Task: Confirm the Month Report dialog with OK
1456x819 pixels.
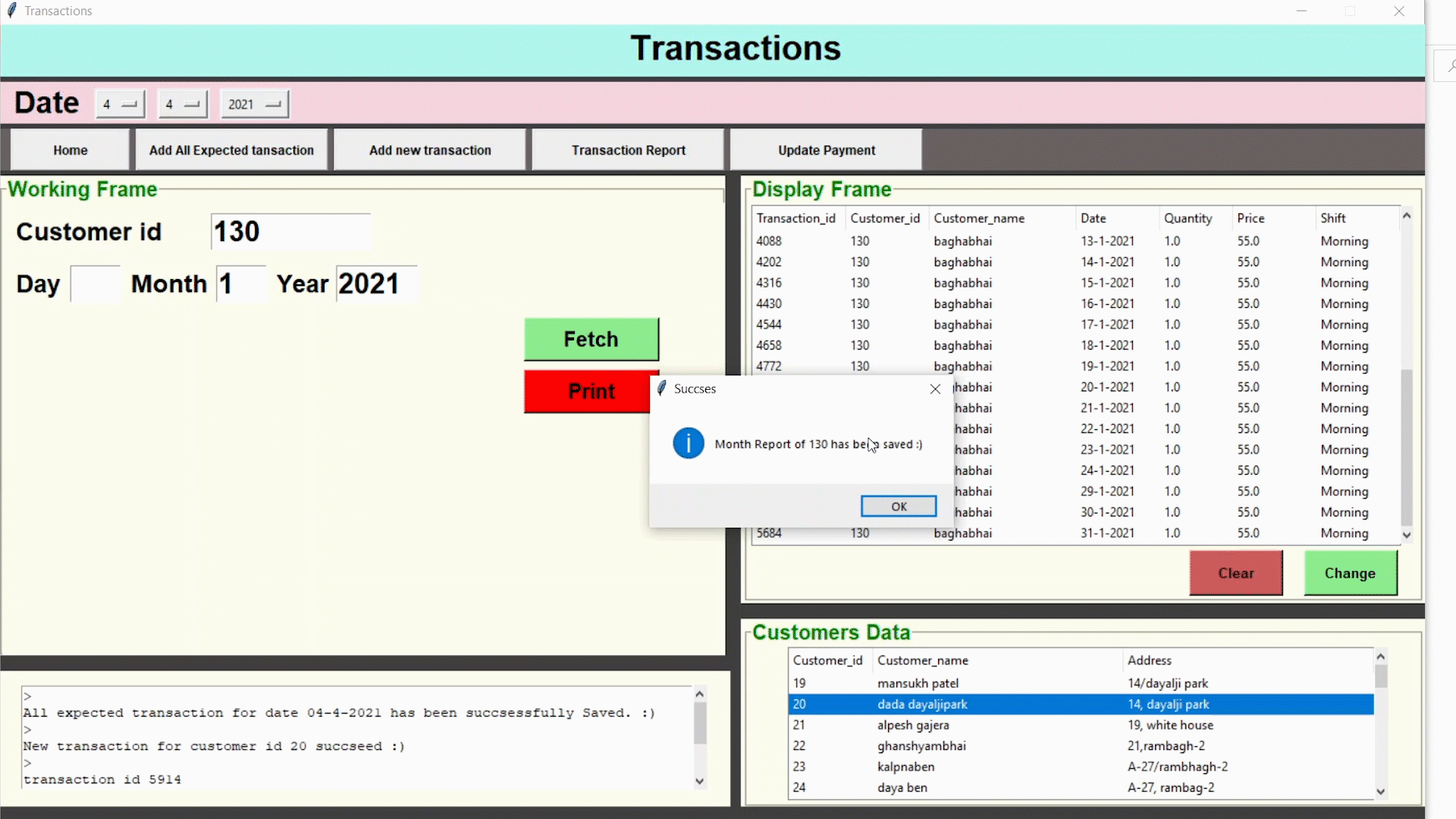Action: click(898, 506)
